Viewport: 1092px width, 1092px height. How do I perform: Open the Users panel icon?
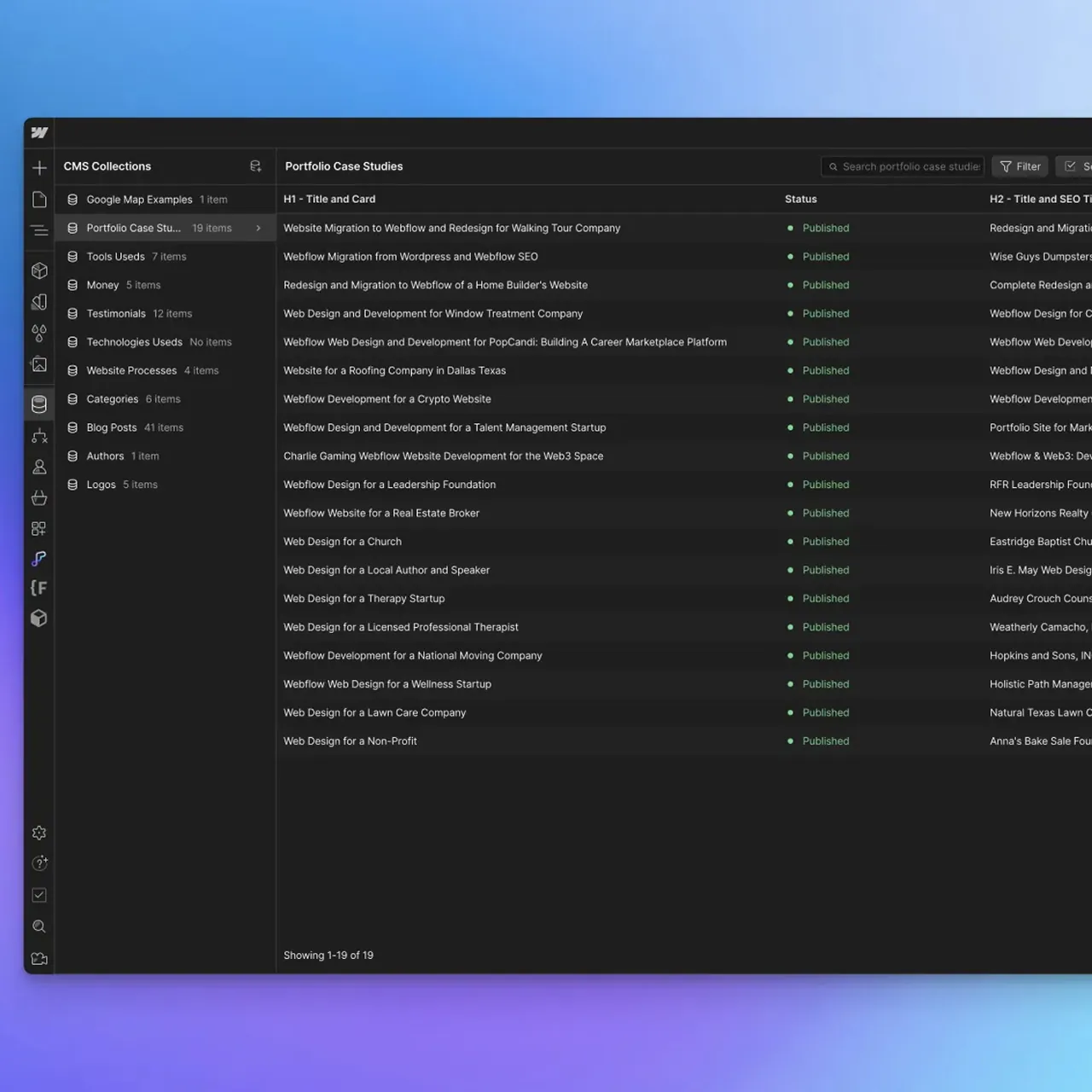tap(39, 467)
